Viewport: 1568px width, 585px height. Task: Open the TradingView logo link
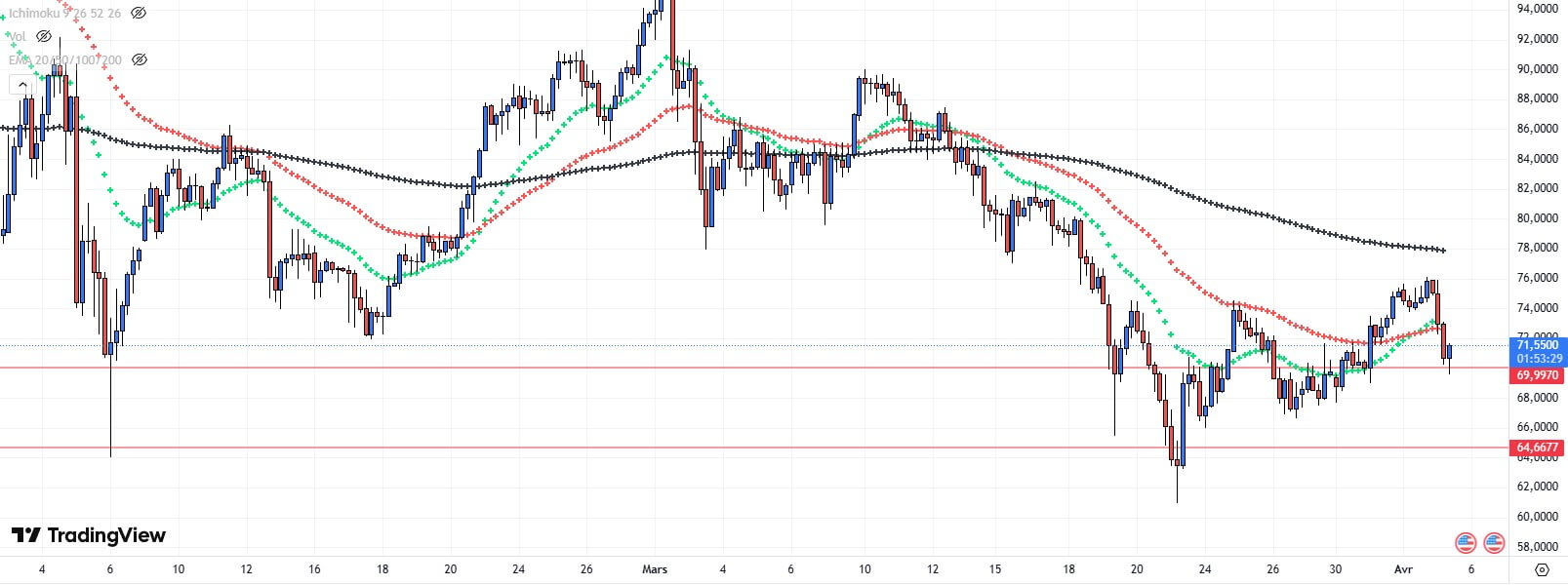(x=89, y=535)
